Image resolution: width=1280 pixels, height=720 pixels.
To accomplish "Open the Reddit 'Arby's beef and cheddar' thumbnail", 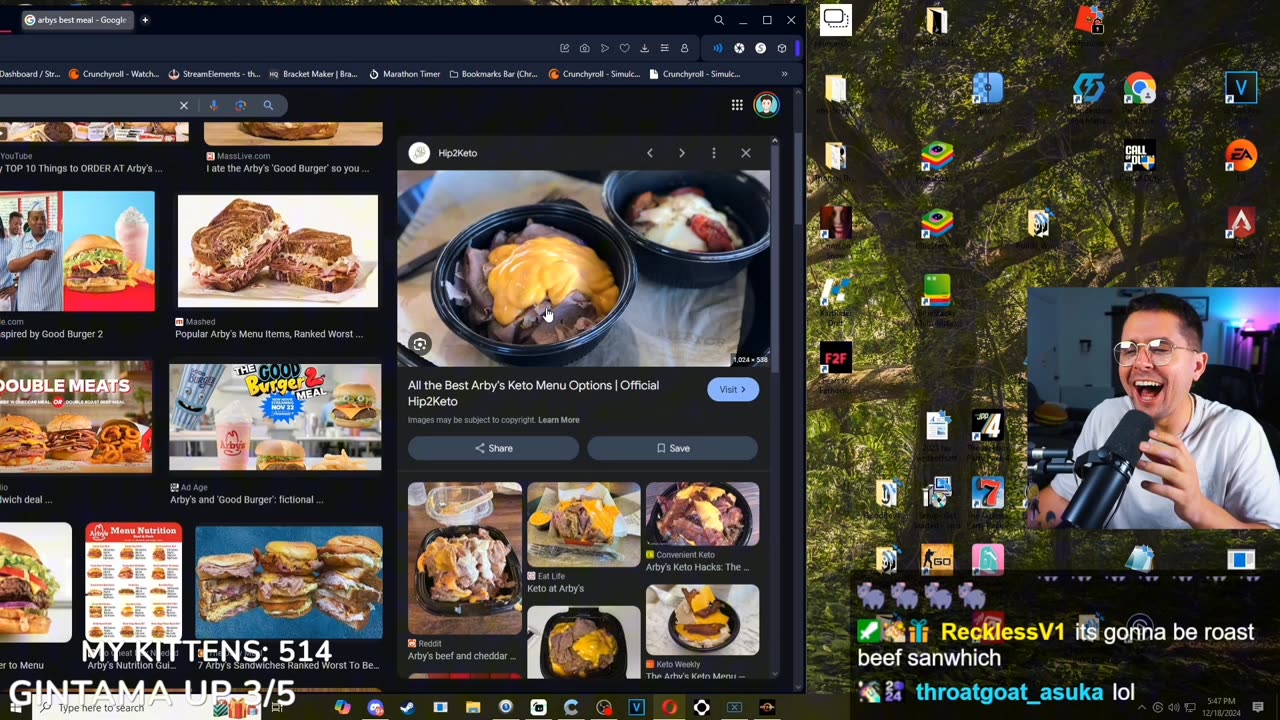I will point(465,559).
